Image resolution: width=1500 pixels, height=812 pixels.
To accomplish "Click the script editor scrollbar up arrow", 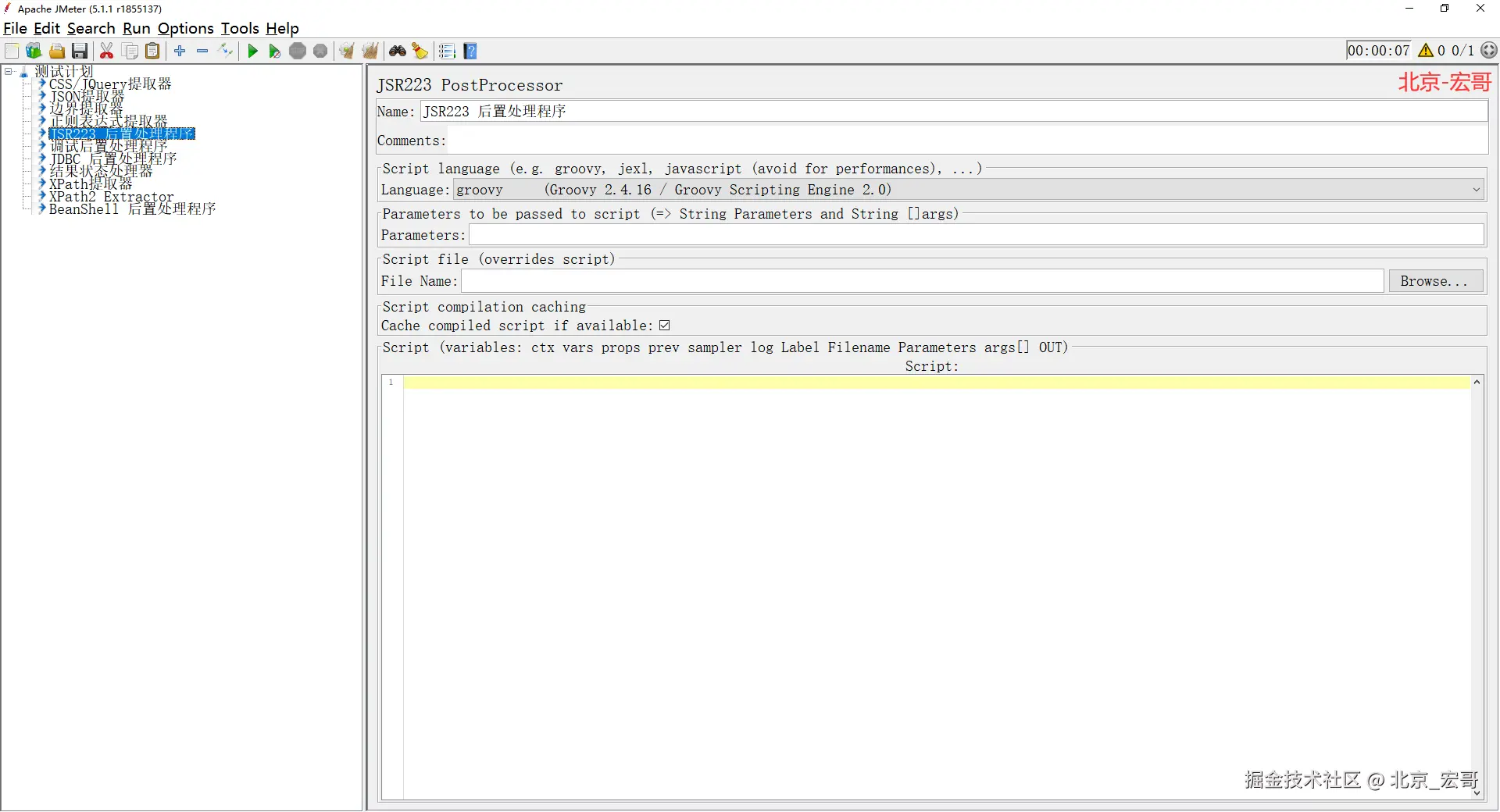I will coord(1477,382).
